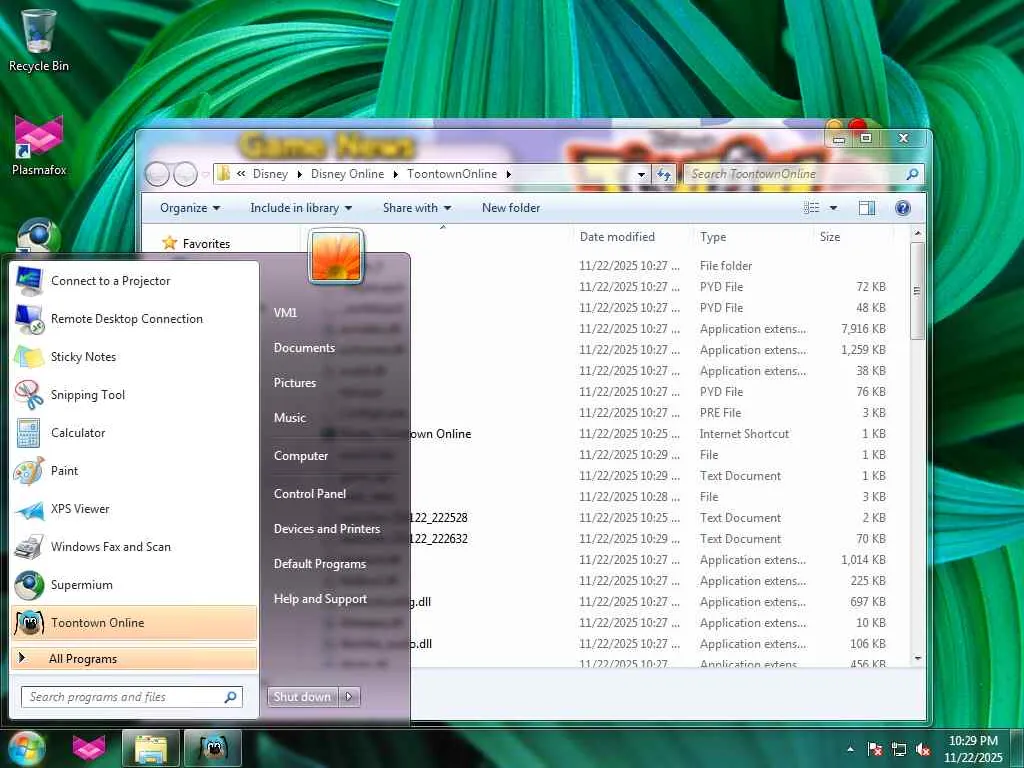Sort files by Type column header
The width and height of the screenshot is (1024, 768).
(713, 237)
